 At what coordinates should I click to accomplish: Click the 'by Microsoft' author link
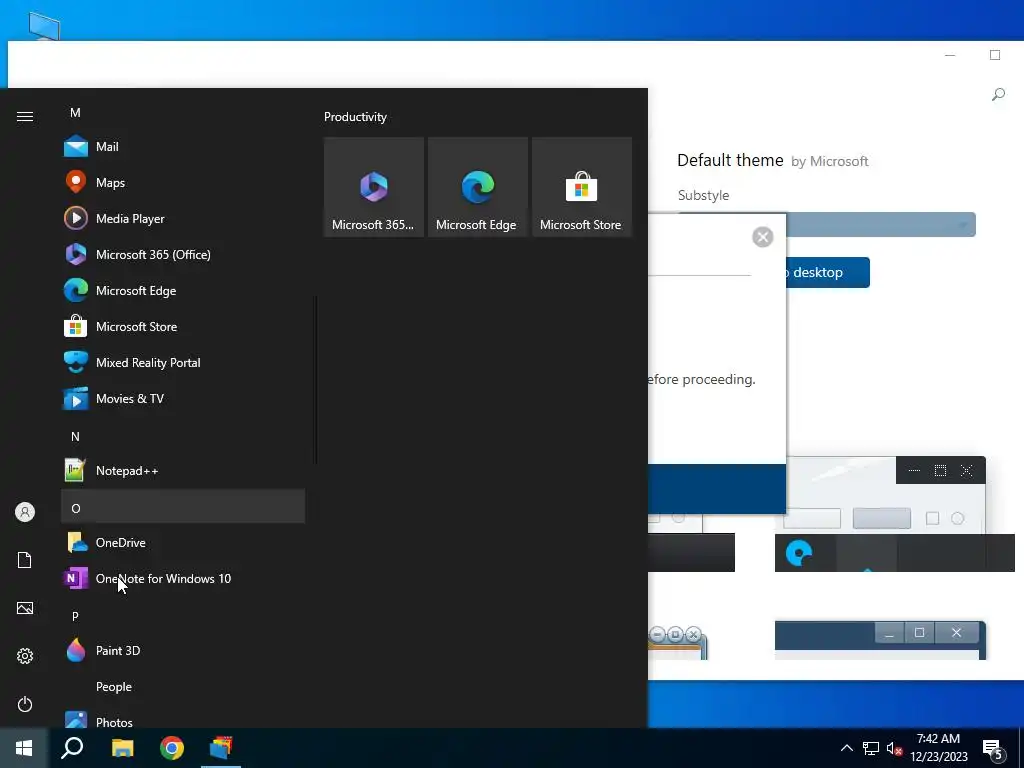pos(829,161)
